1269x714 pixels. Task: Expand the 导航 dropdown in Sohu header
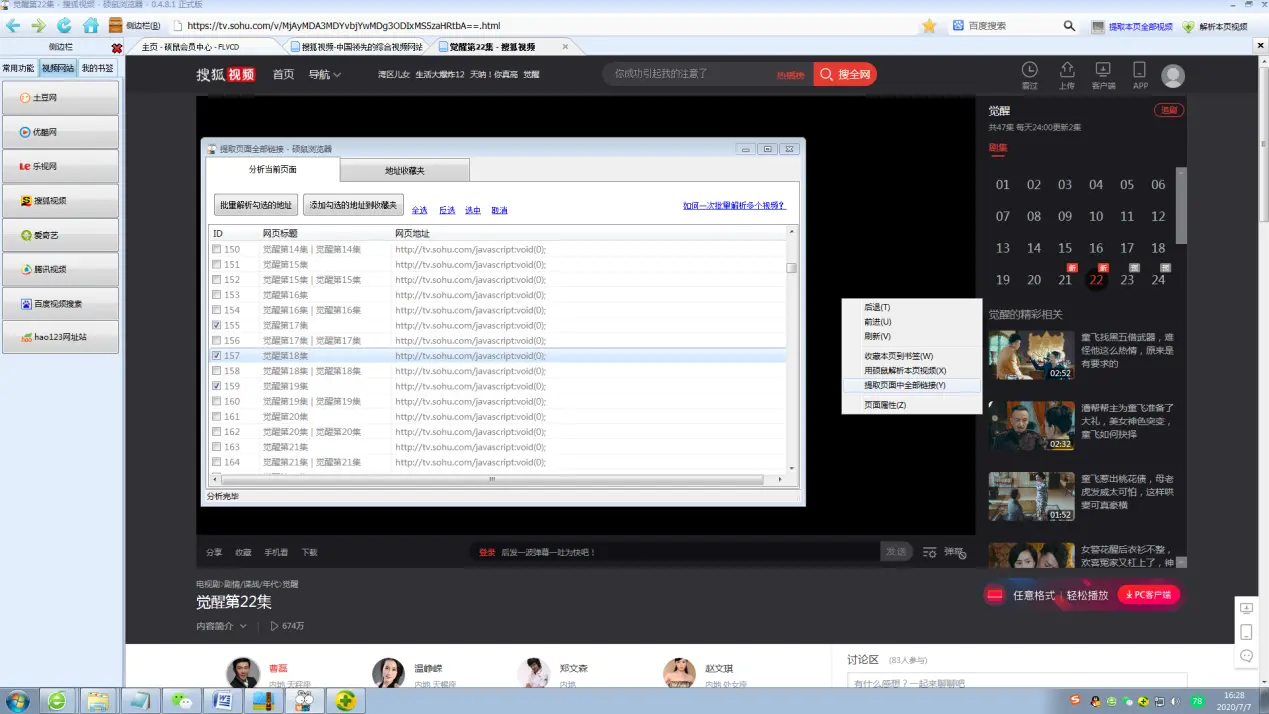(325, 74)
